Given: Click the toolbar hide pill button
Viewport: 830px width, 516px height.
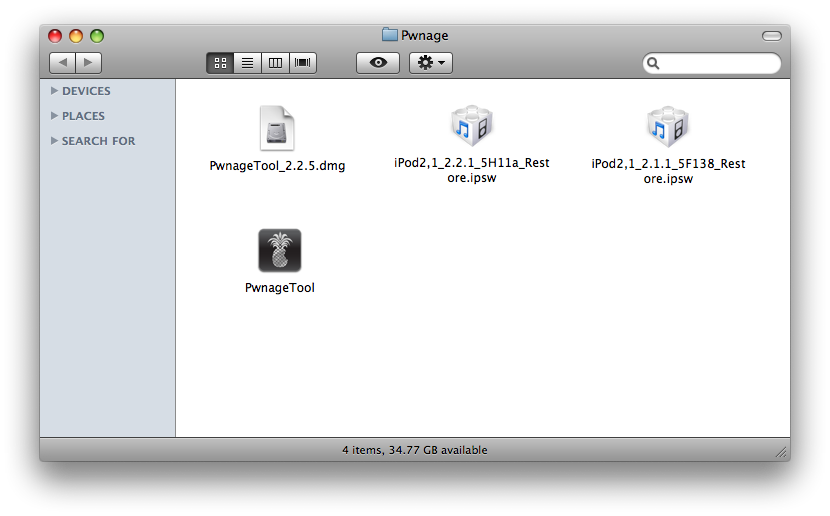Looking at the screenshot, I should [x=771, y=36].
